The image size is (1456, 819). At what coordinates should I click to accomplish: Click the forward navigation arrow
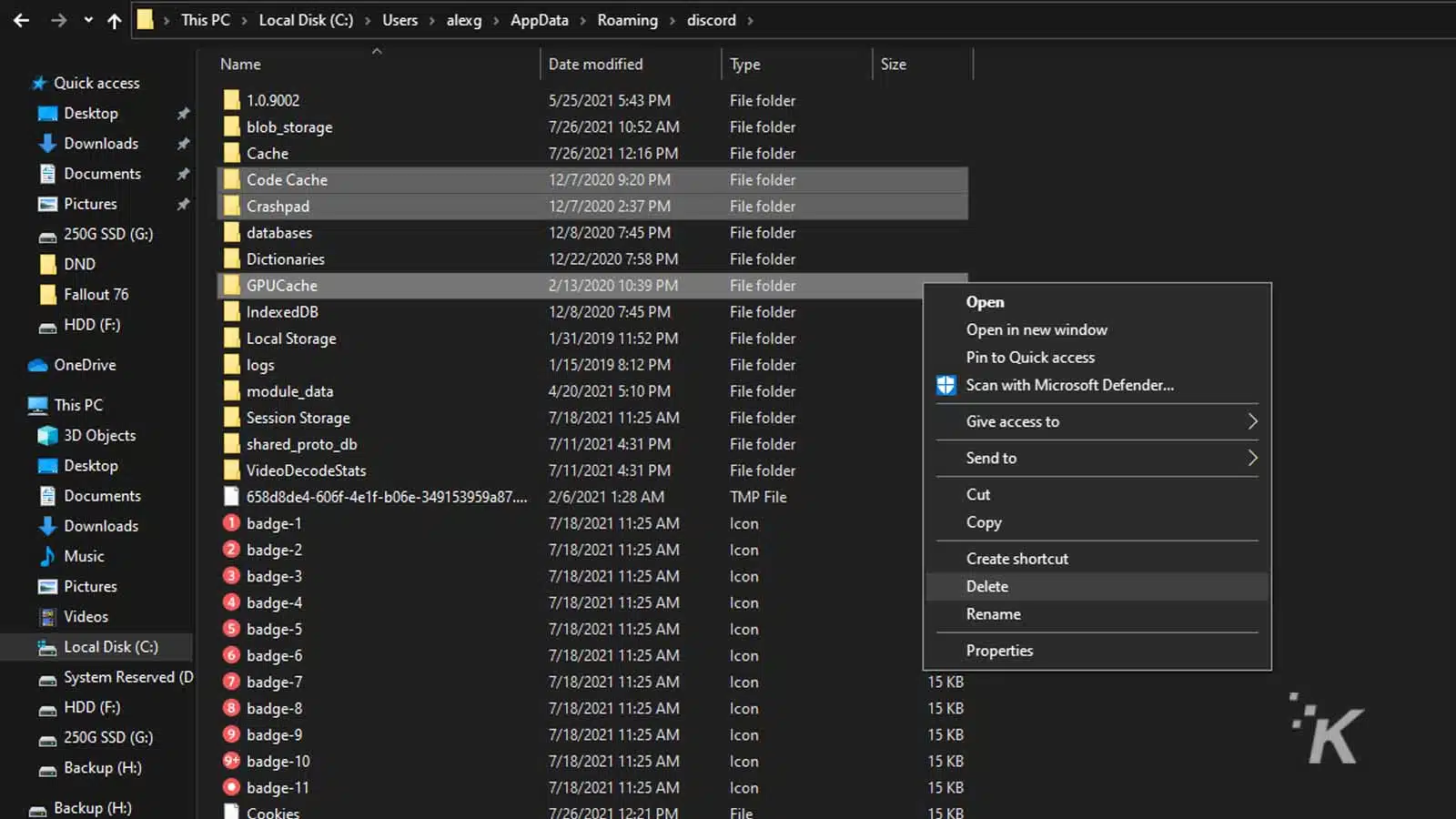click(x=57, y=20)
